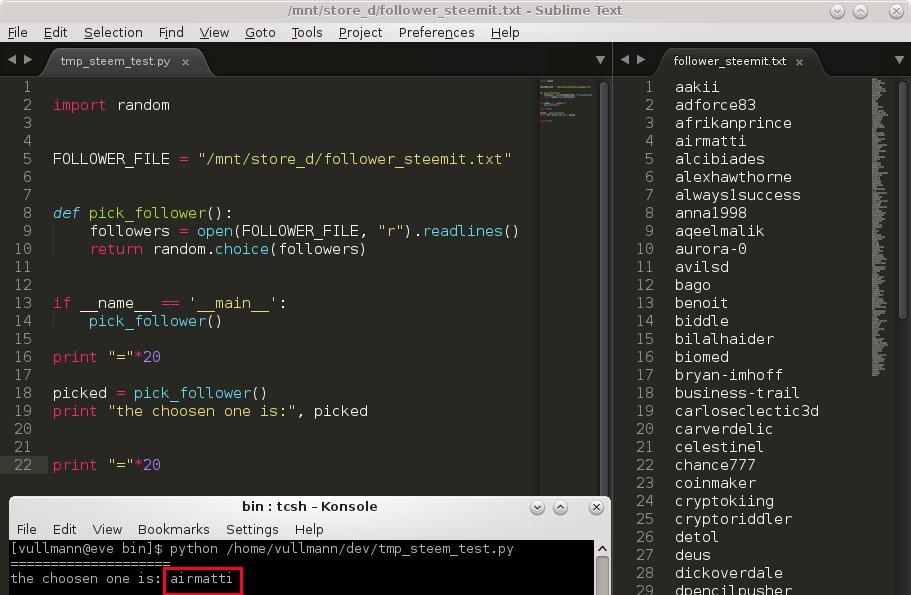Click the 'afrikanprince' entry
Screen dimensions: 911x595
point(733,123)
